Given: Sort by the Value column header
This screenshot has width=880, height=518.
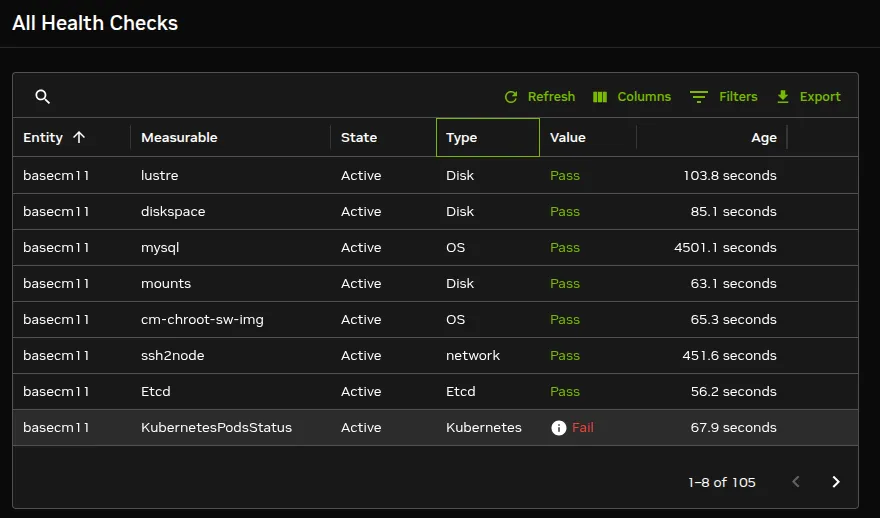Looking at the screenshot, I should (567, 137).
